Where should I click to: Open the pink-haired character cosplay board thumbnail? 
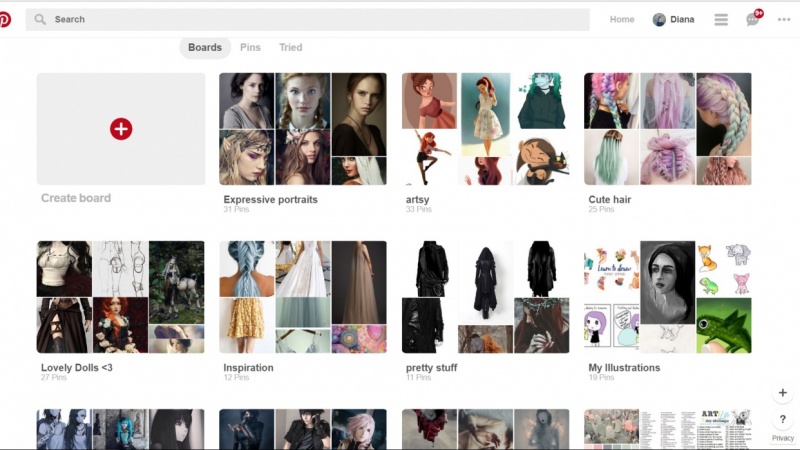pos(303,429)
